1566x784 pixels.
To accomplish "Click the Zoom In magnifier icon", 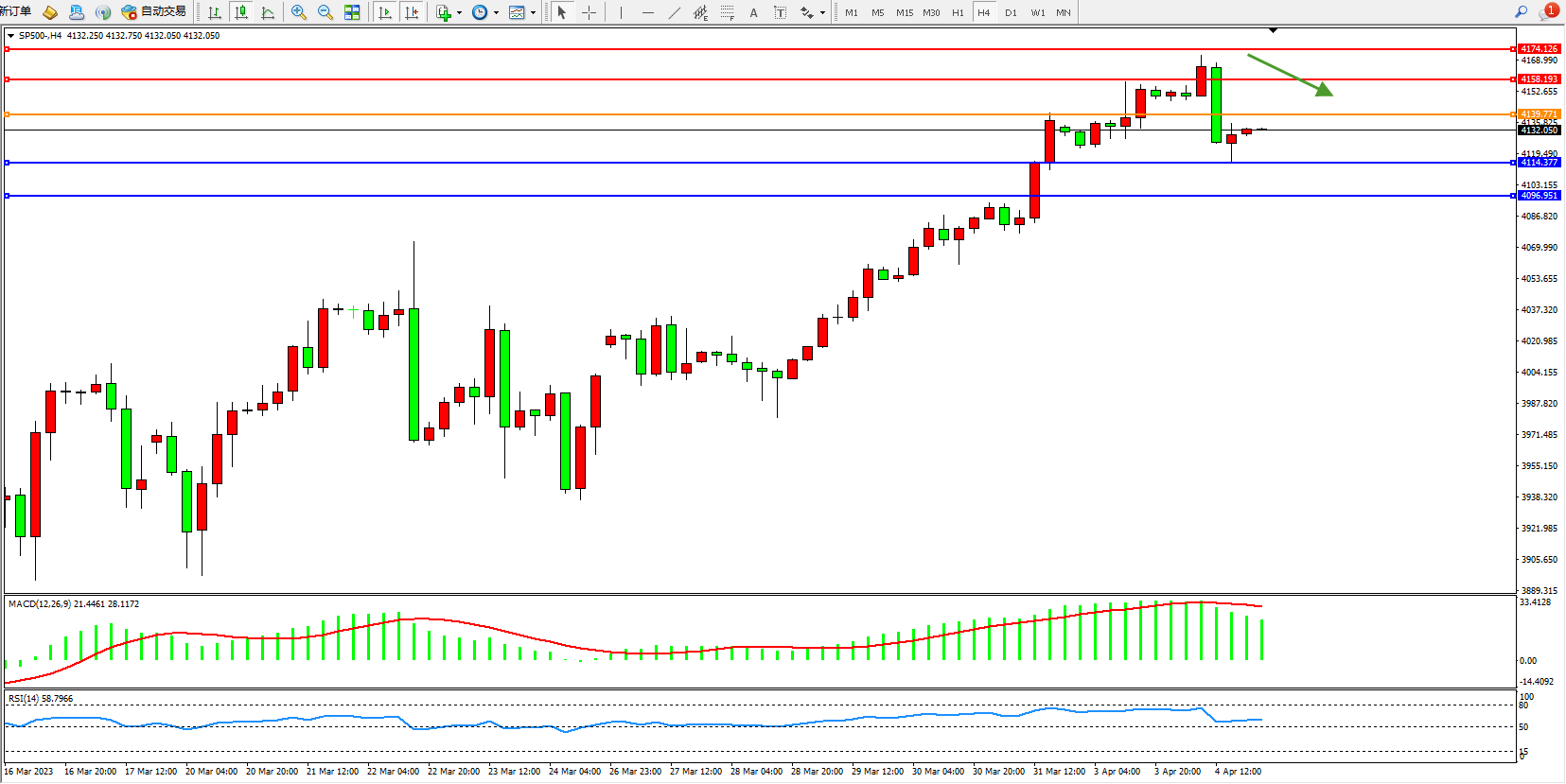I will (299, 12).
